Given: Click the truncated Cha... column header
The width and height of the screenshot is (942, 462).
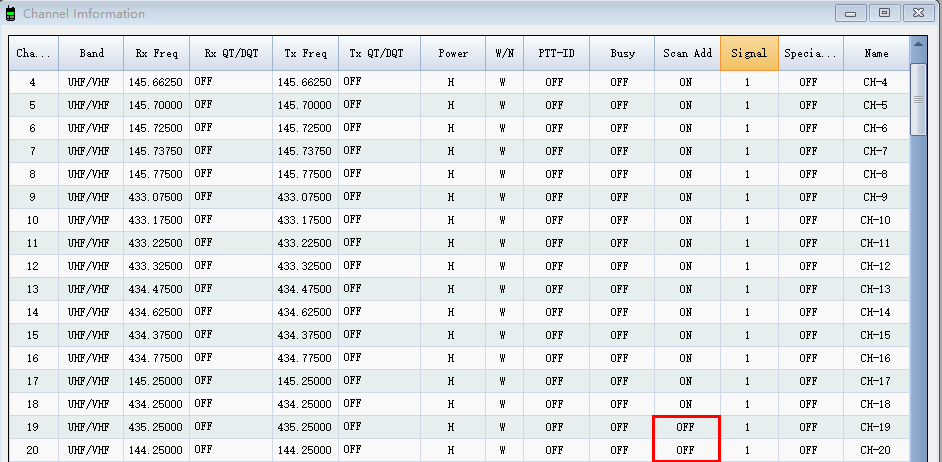Looking at the screenshot, I should coord(34,53).
